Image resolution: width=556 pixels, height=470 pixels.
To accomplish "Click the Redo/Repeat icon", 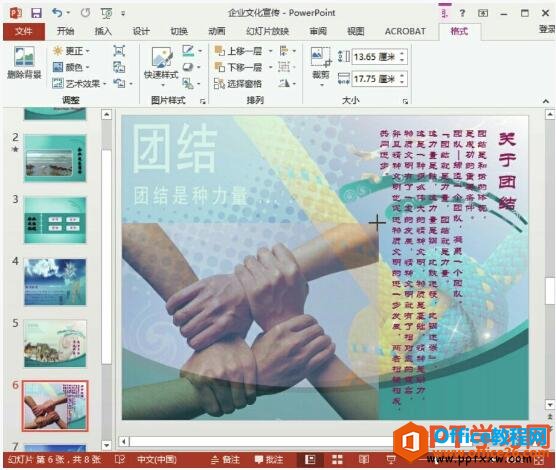I will coord(85,13).
